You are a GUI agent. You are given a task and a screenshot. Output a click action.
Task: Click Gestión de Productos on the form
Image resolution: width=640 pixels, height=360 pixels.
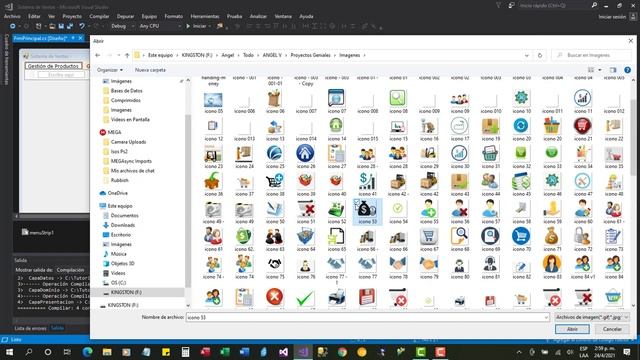53,66
